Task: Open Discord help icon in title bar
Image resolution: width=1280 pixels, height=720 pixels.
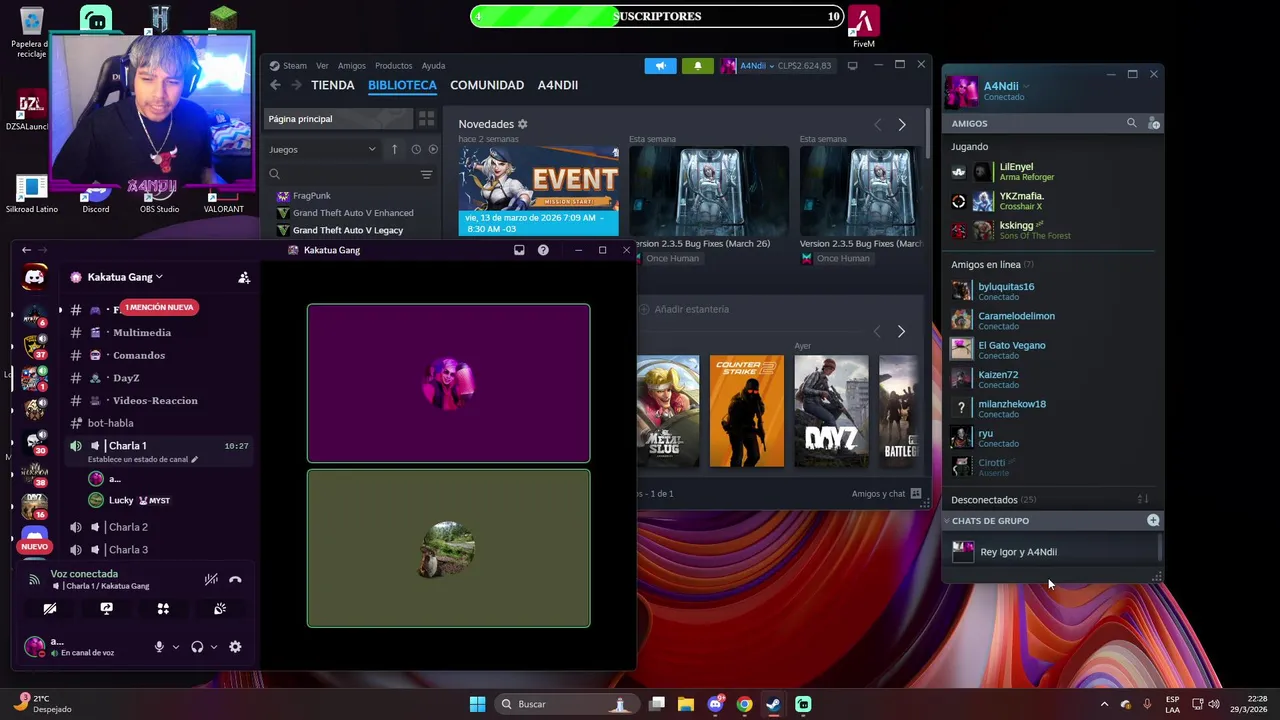Action: click(543, 250)
